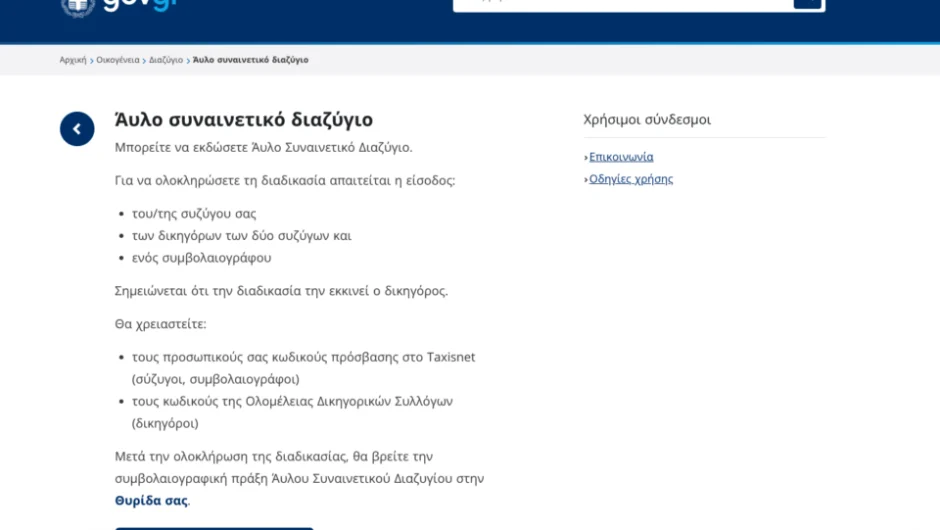
Task: Click the partially visible blue button at bottom
Action: [214, 528]
